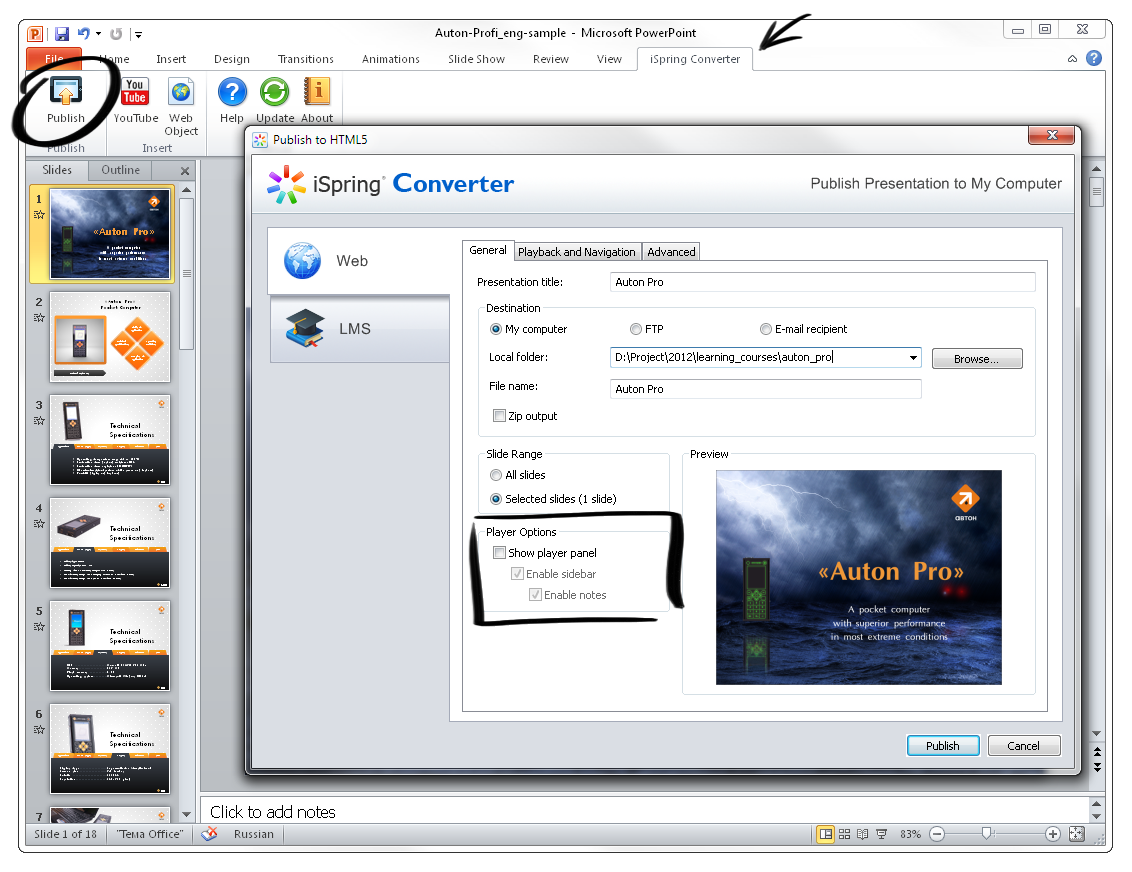Screen dimensions: 1132x872
Task: Open PowerPoint help question mark icon
Action: click(1094, 58)
